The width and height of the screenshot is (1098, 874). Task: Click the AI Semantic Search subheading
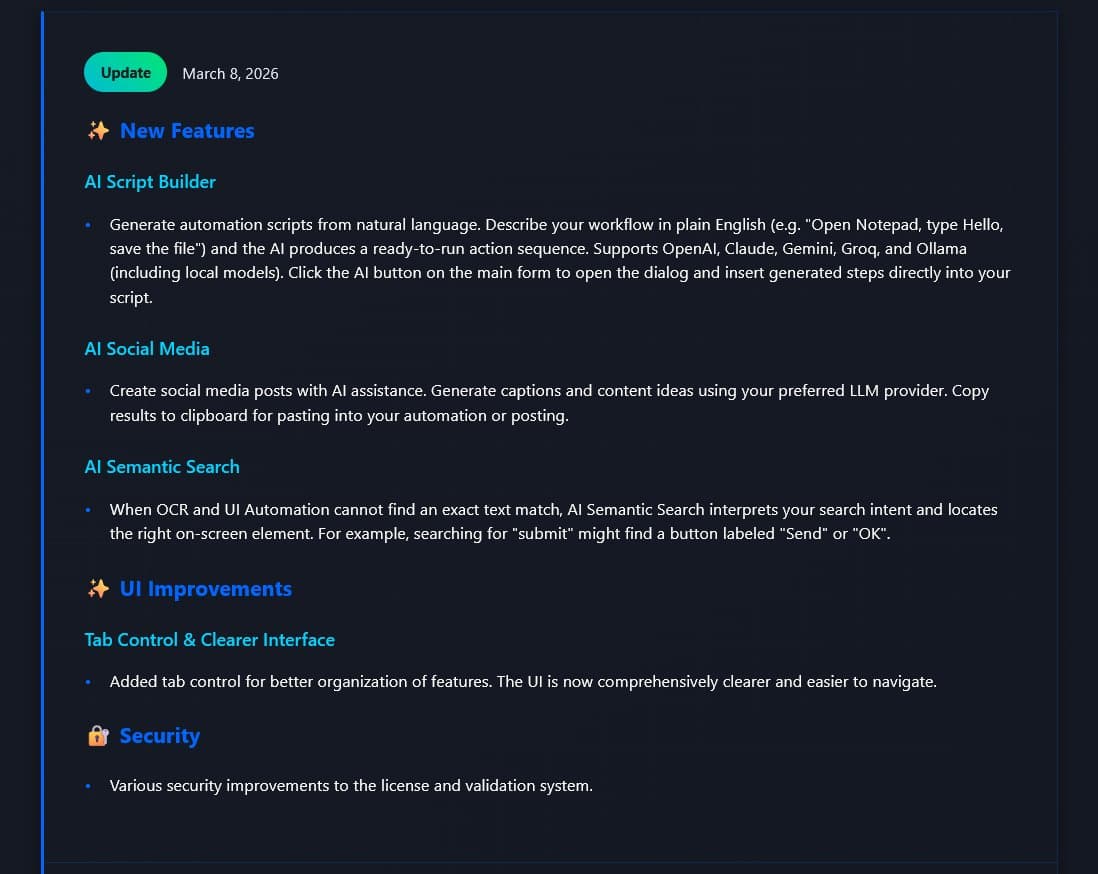162,467
